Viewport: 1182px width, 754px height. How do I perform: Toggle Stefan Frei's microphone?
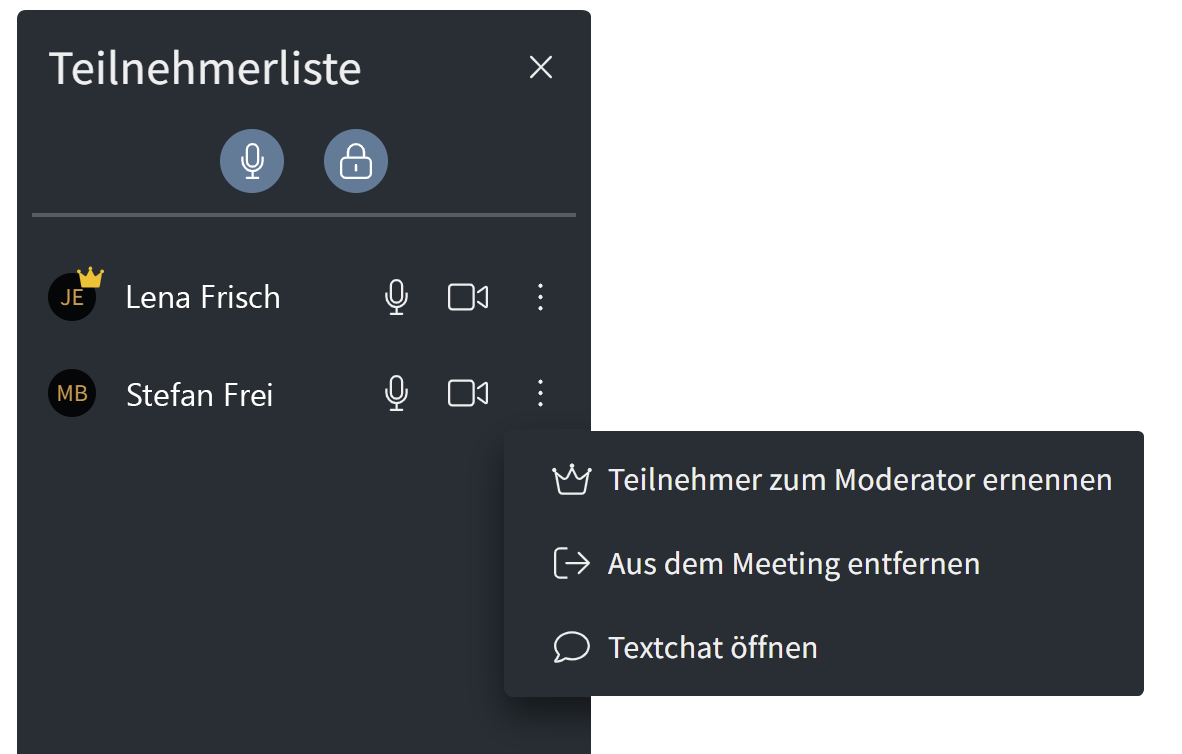coord(397,393)
